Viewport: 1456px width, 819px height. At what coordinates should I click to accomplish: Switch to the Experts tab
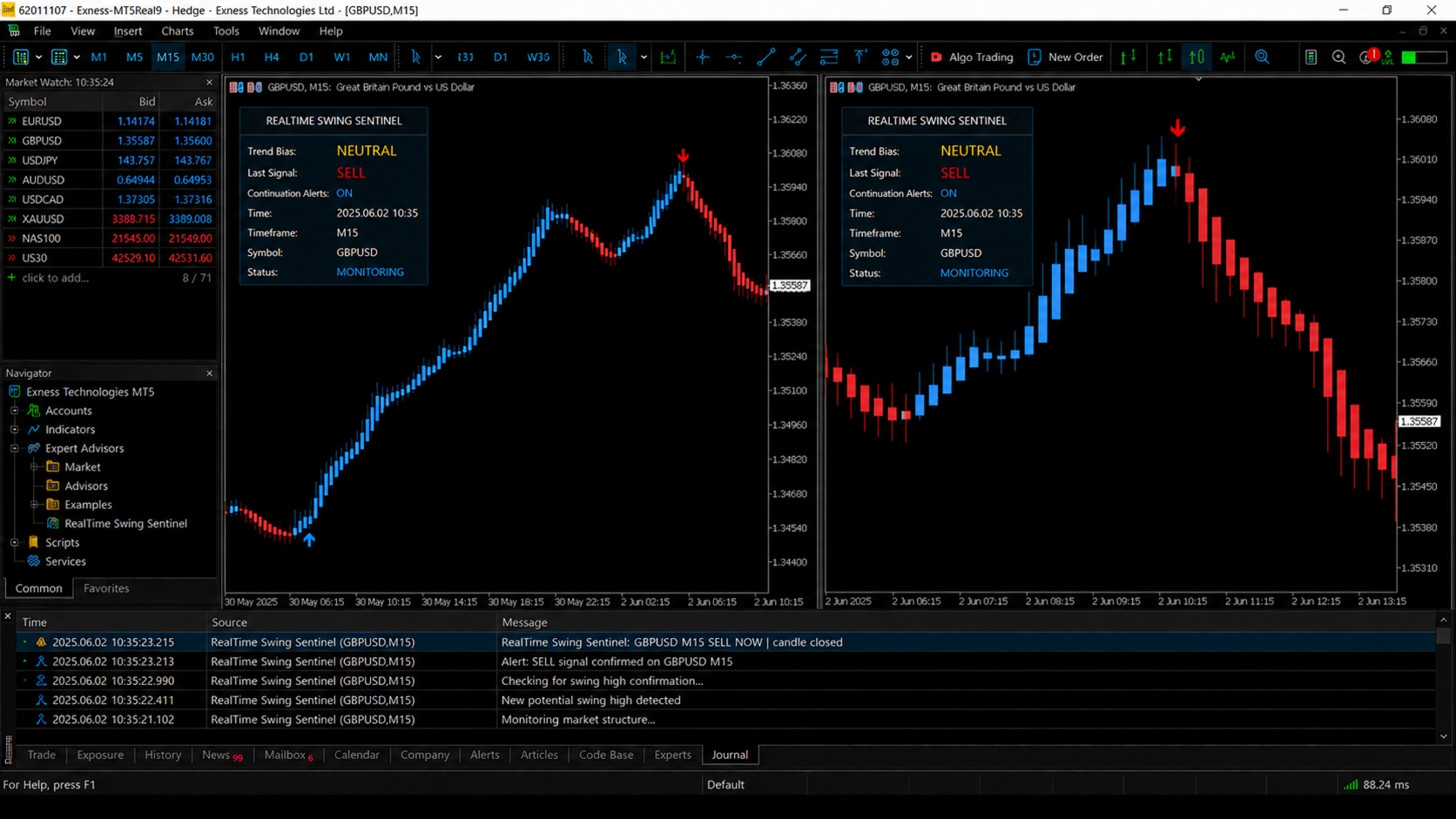tap(672, 755)
